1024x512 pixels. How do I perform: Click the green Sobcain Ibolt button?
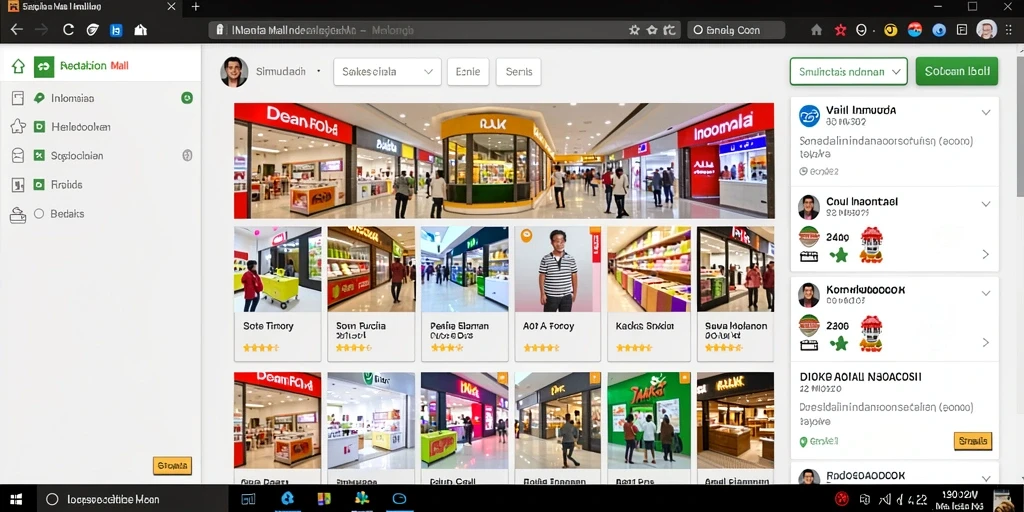pyautogui.click(x=957, y=72)
